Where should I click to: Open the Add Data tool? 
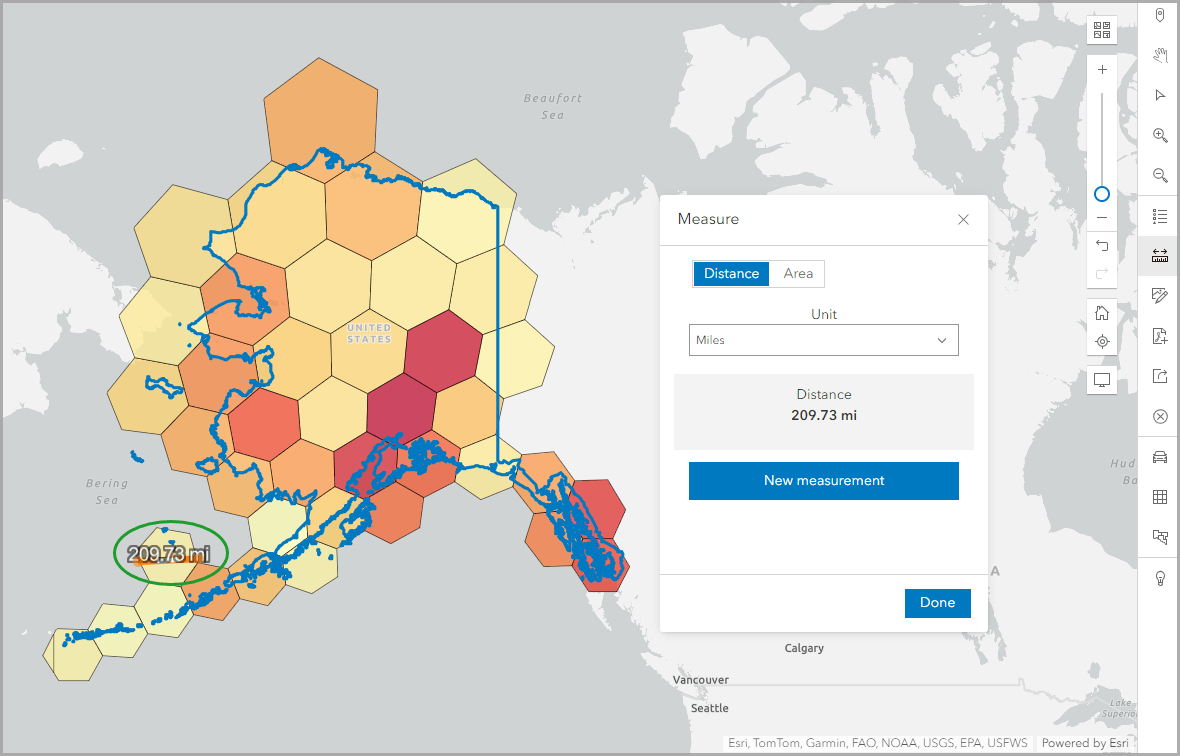pyautogui.click(x=1159, y=336)
